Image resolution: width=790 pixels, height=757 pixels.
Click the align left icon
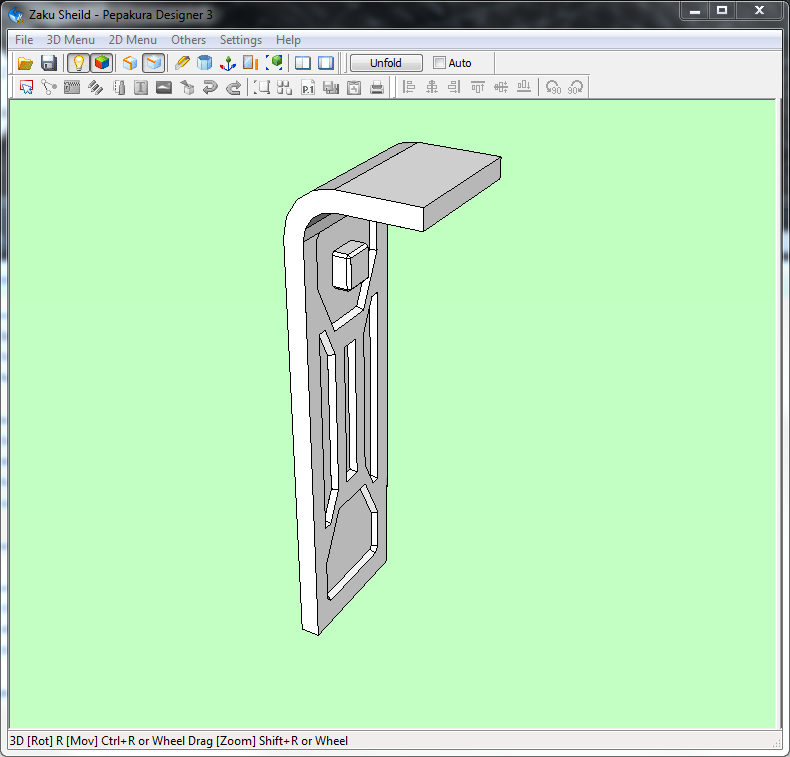coord(409,87)
